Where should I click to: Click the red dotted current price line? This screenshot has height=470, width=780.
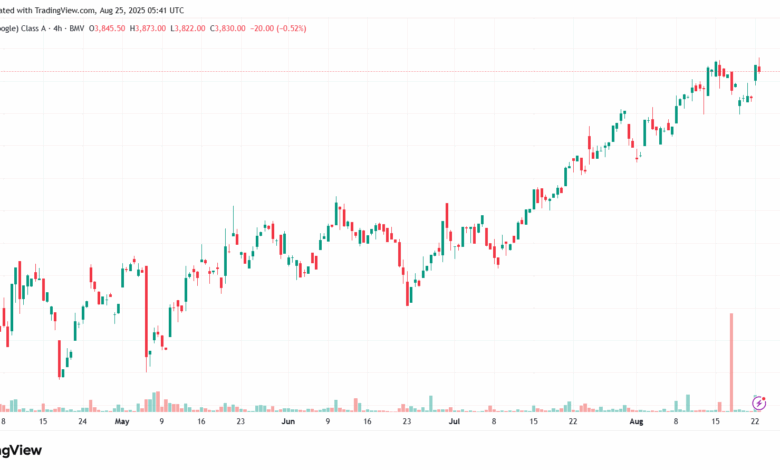(x=390, y=72)
